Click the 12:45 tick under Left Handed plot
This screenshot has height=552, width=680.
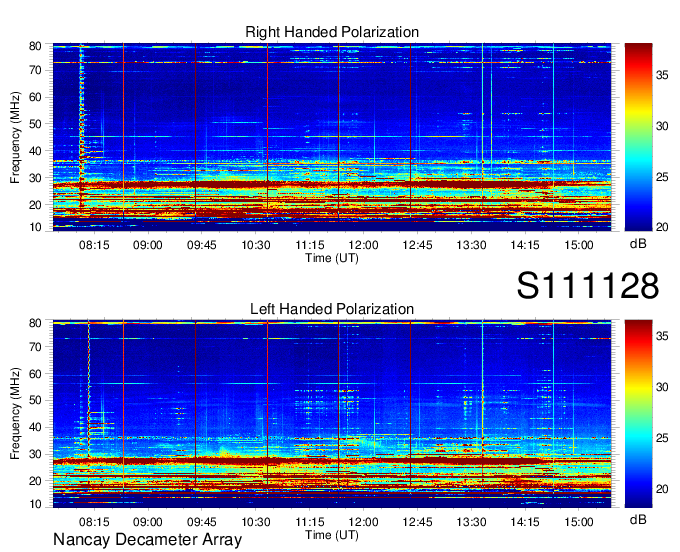417,522
